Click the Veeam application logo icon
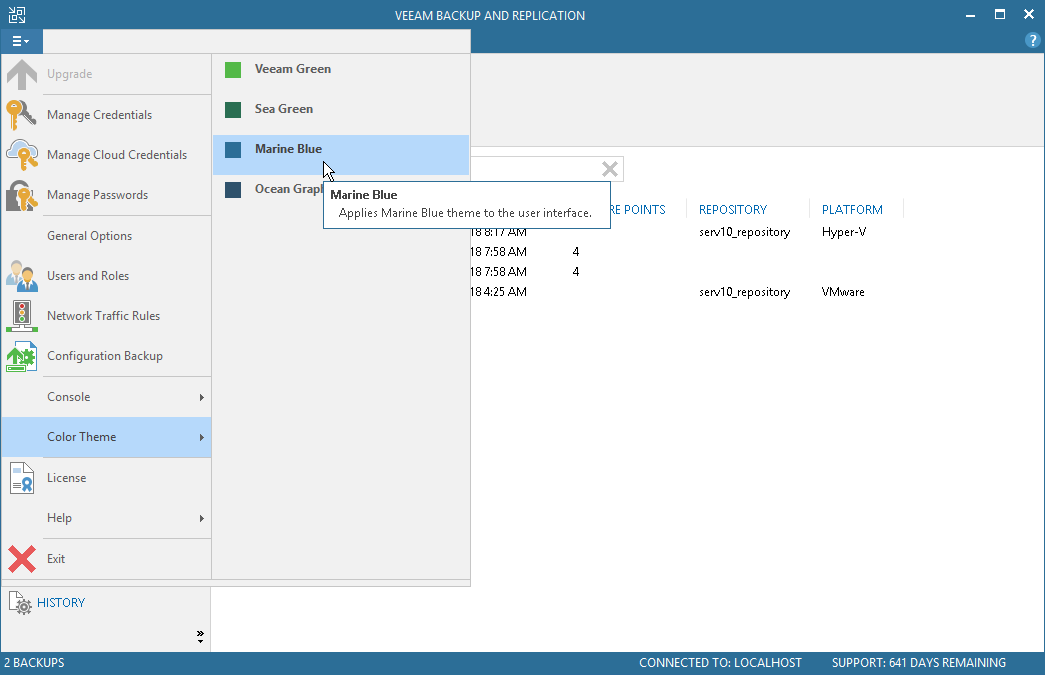 tap(17, 15)
